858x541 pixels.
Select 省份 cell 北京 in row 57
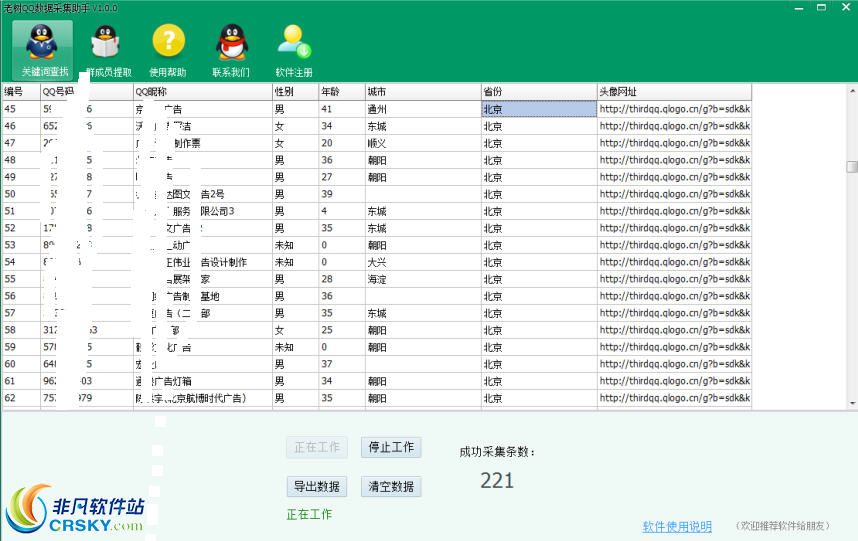coord(539,313)
